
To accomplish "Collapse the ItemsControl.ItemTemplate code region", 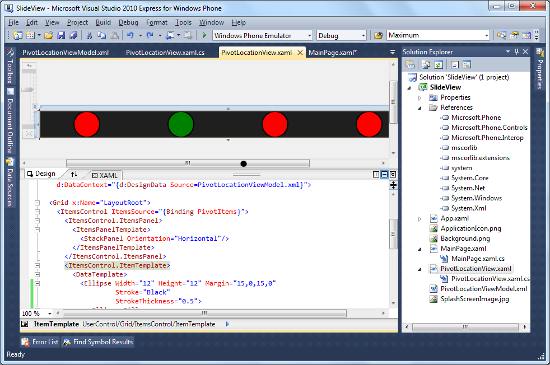I will tap(38, 265).
